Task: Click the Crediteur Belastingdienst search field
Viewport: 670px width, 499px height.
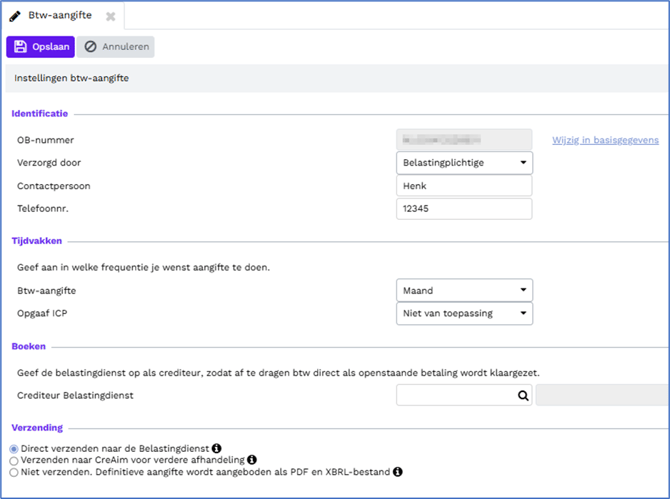Action: (x=455, y=395)
